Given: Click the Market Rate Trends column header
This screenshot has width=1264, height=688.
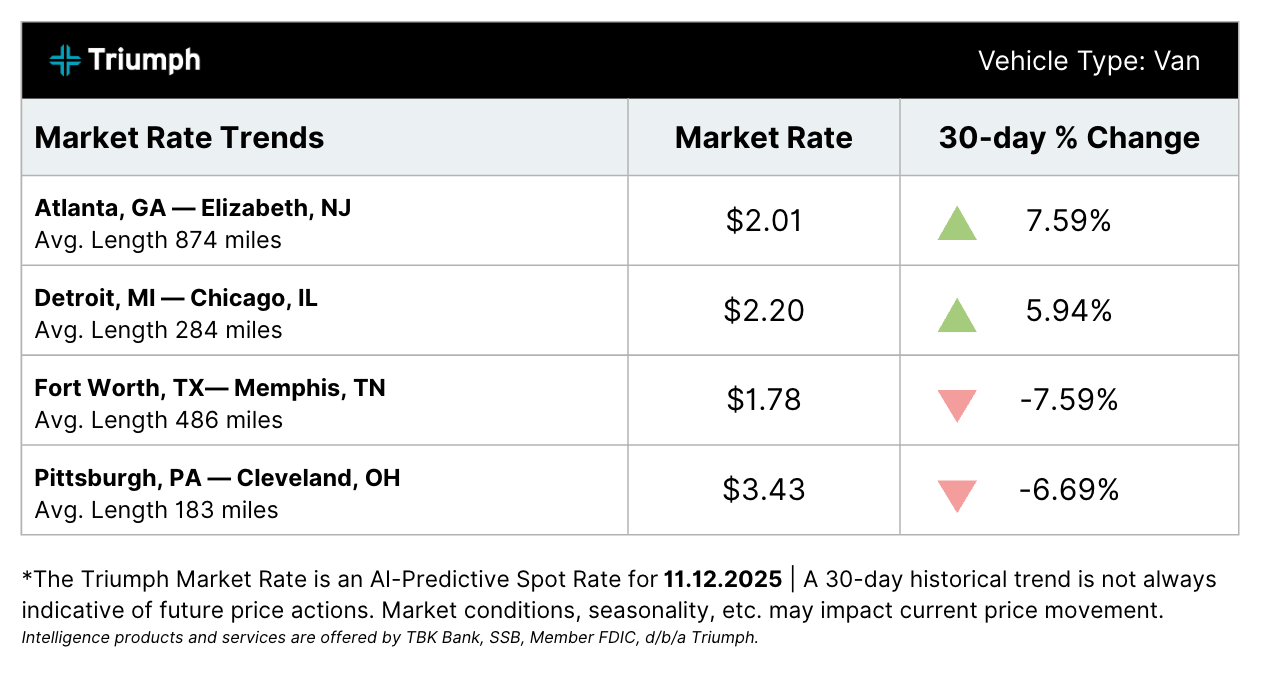Looking at the screenshot, I should pyautogui.click(x=180, y=138).
